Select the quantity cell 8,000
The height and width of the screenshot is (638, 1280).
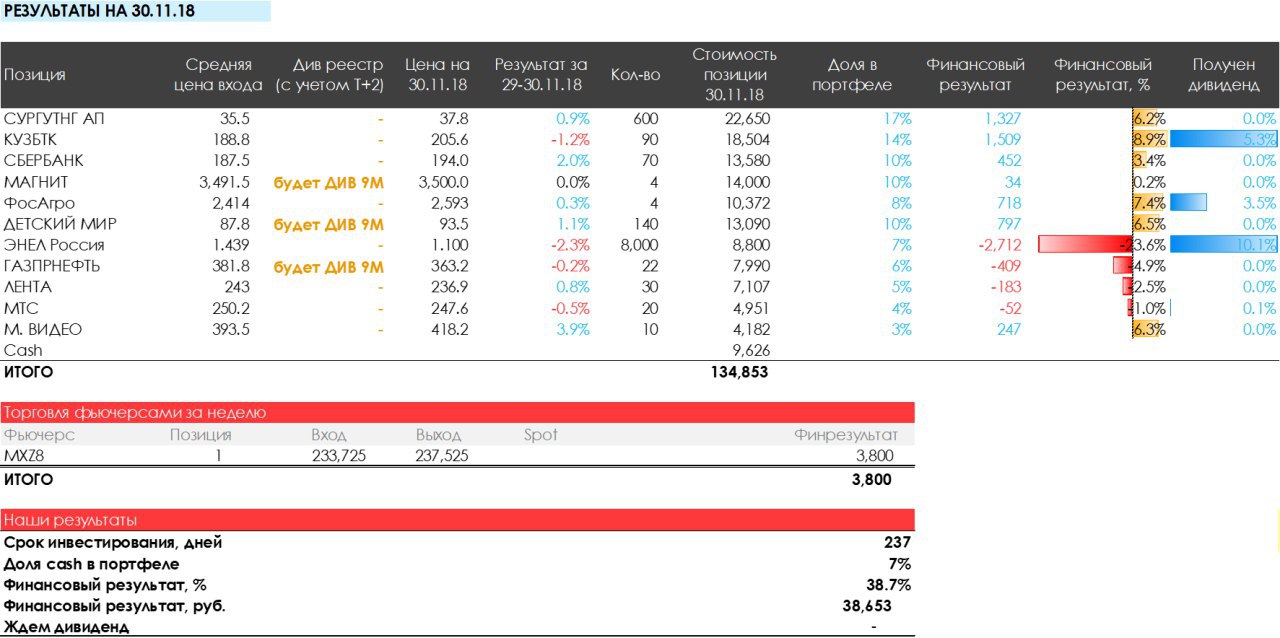[x=639, y=245]
